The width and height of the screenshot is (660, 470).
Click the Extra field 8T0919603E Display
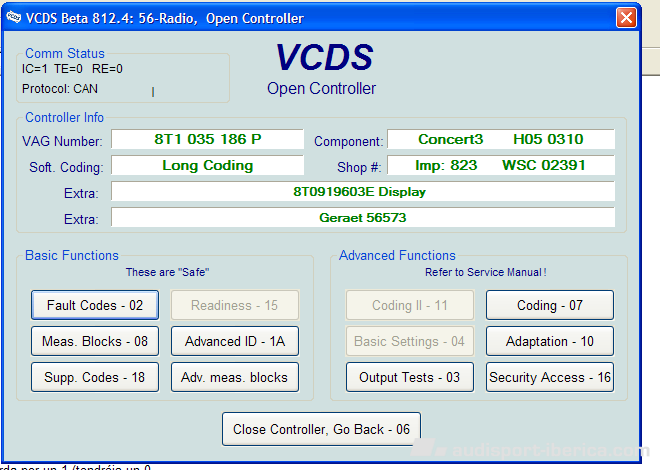pos(363,192)
